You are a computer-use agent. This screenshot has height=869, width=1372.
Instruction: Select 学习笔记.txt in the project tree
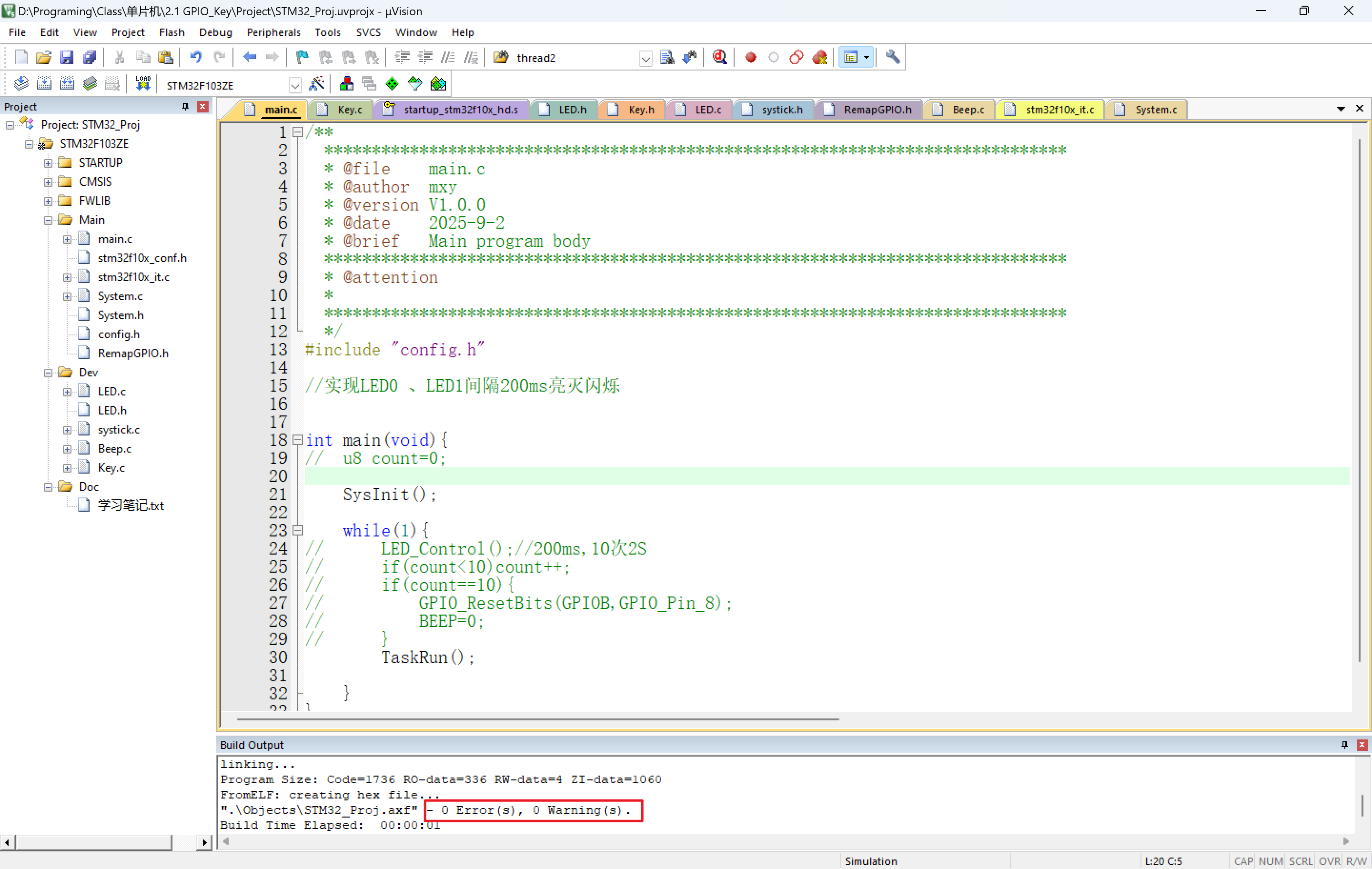[131, 506]
